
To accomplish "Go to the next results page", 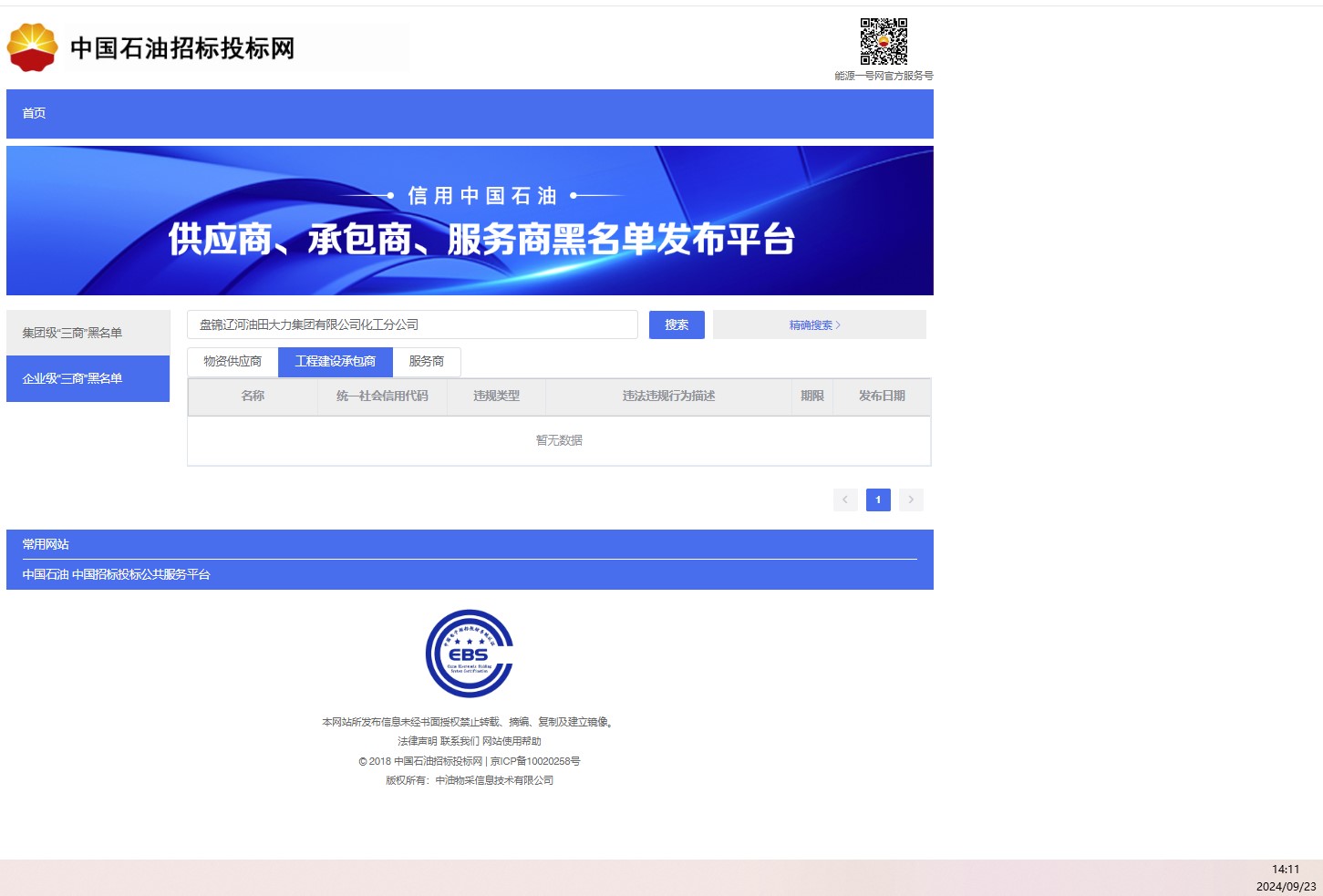I will [x=911, y=499].
